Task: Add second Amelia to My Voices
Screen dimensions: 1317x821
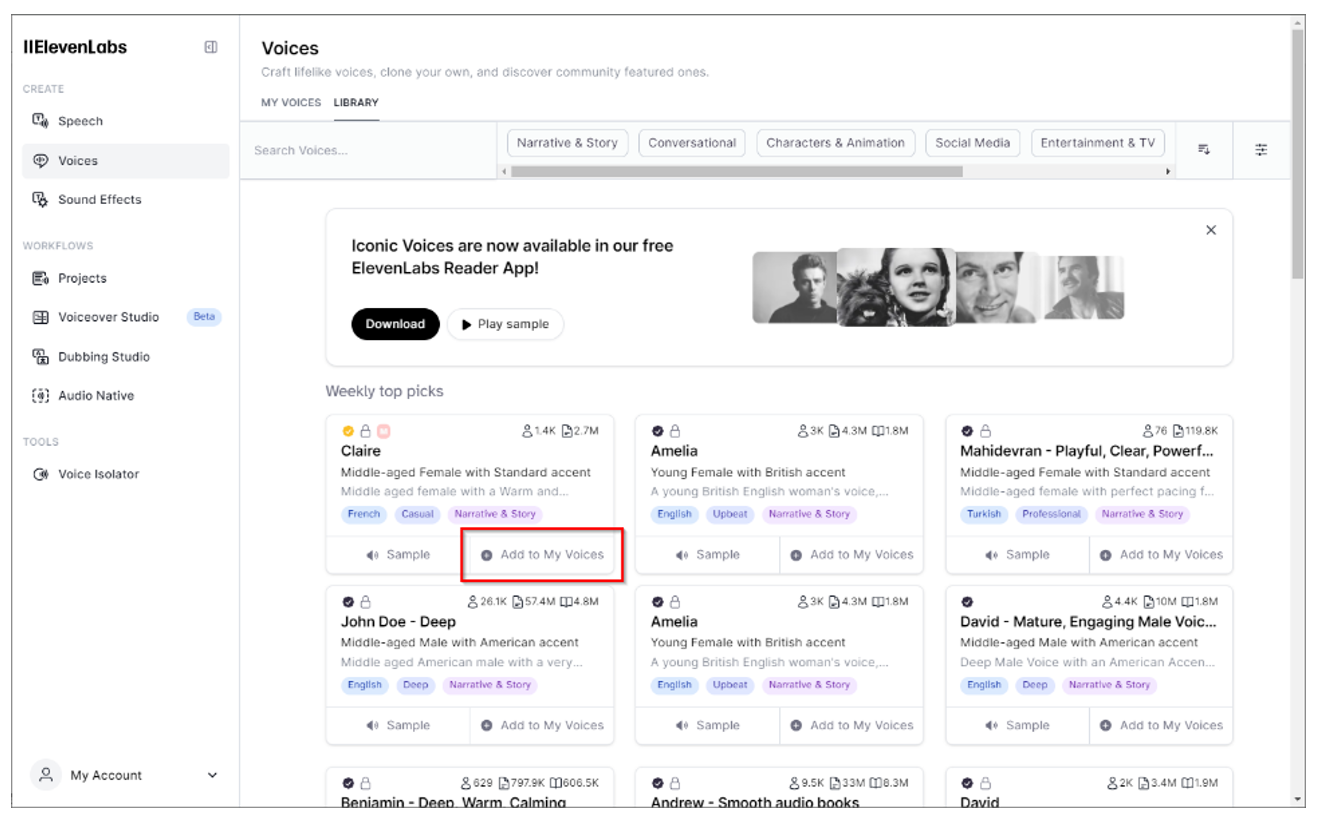Action: (x=852, y=726)
